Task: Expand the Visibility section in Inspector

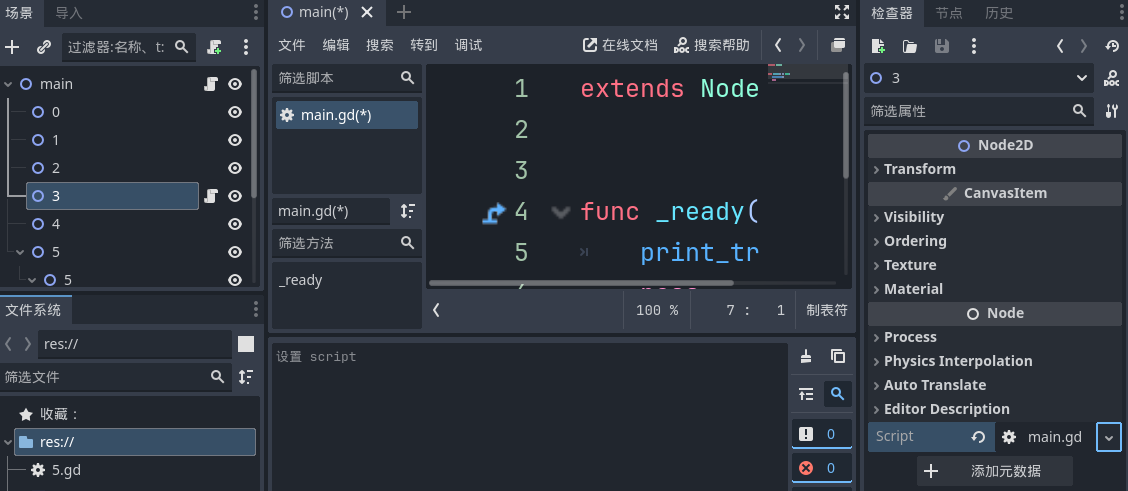Action: (913, 217)
